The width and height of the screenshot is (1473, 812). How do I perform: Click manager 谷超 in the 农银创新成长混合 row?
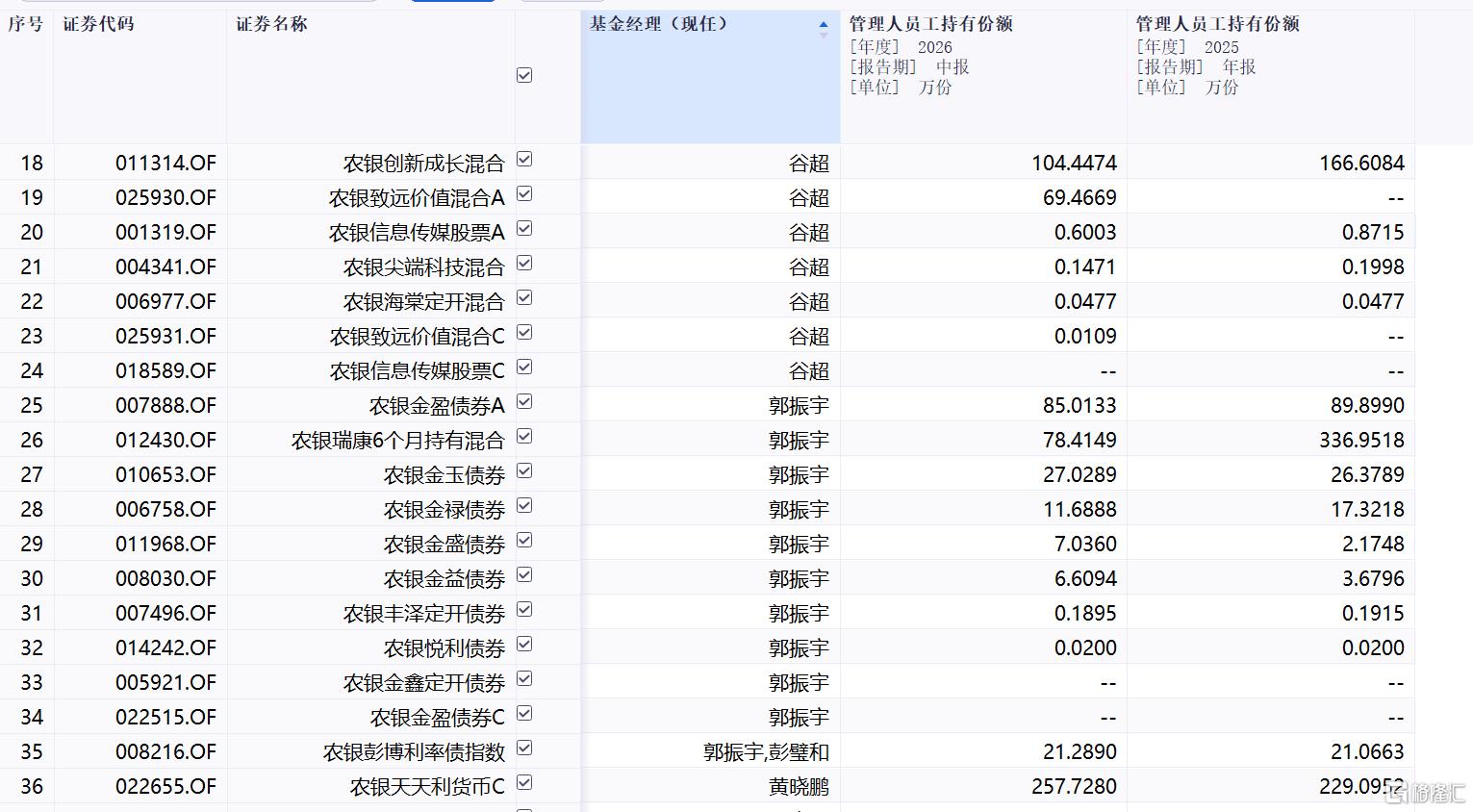(x=809, y=164)
